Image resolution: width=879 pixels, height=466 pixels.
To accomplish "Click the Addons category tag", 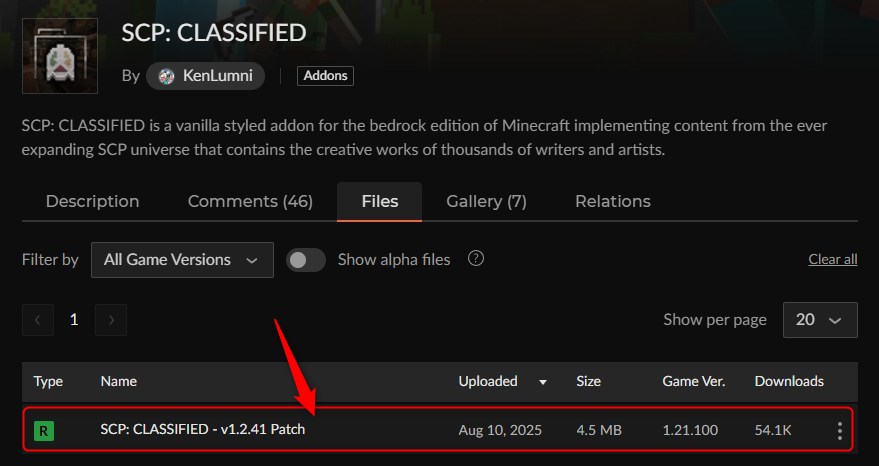I will pos(325,76).
